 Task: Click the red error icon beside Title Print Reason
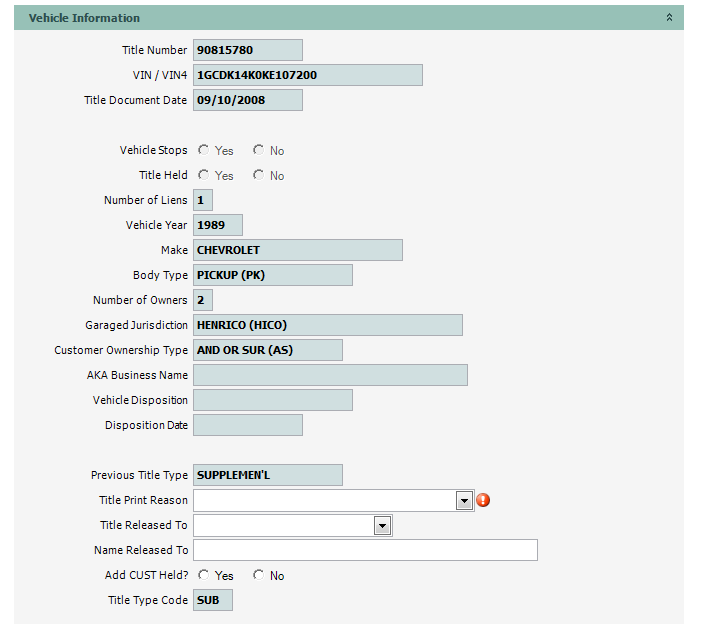pos(483,500)
